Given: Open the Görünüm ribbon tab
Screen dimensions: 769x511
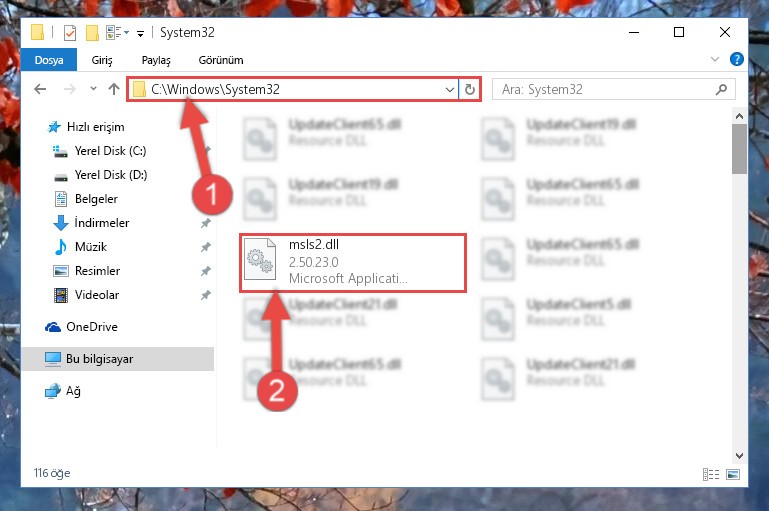Looking at the screenshot, I should tap(221, 60).
